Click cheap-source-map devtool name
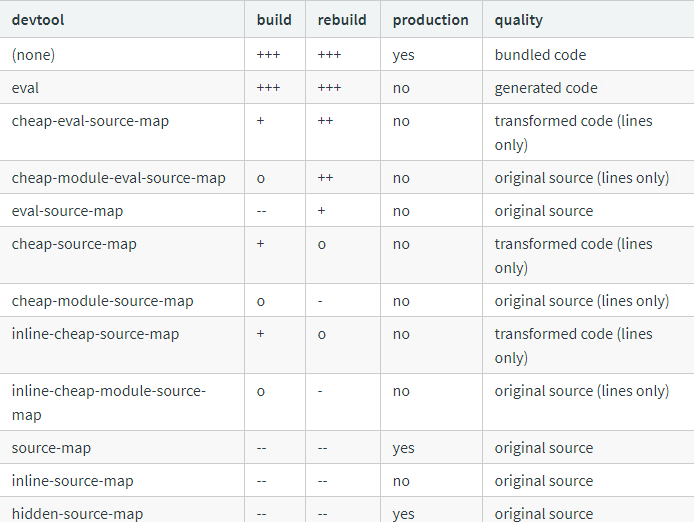This screenshot has height=522, width=694. coord(74,244)
